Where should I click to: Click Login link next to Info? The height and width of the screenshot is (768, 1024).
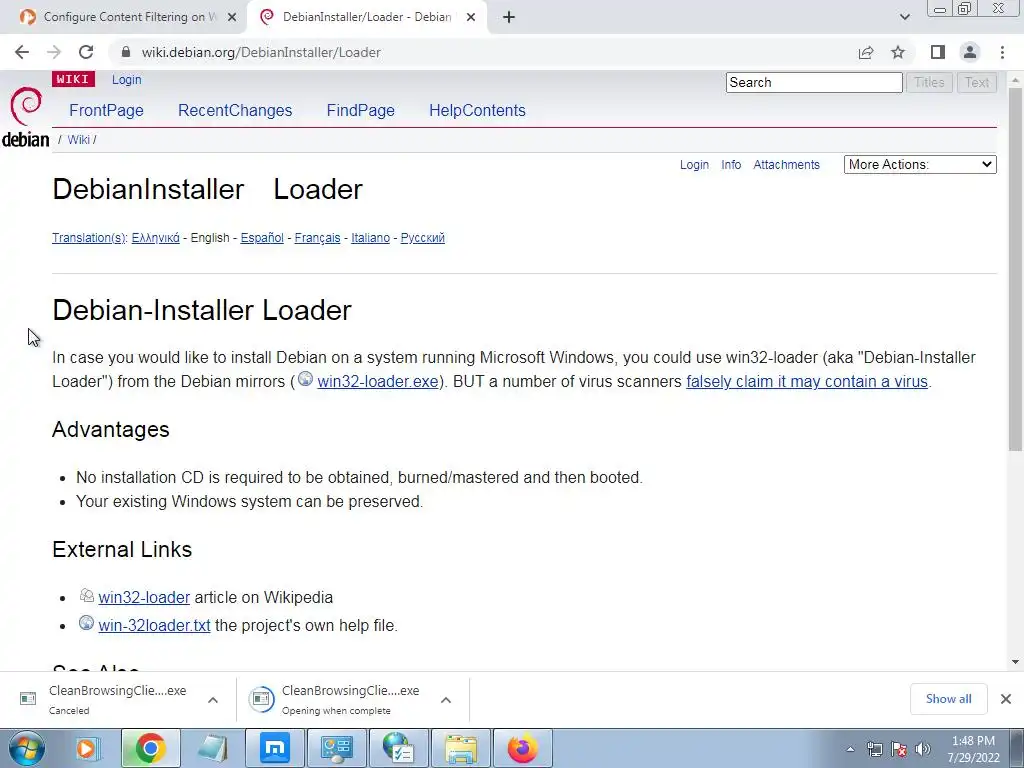(x=694, y=165)
